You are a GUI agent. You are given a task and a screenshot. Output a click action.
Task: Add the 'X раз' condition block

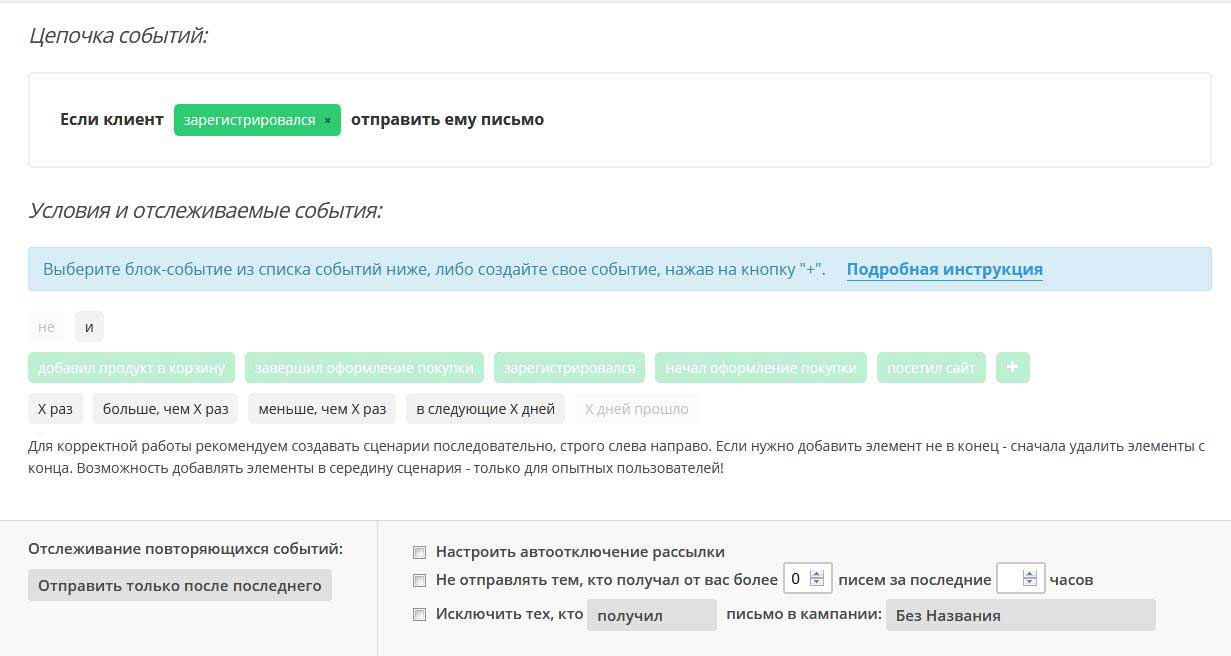[55, 409]
